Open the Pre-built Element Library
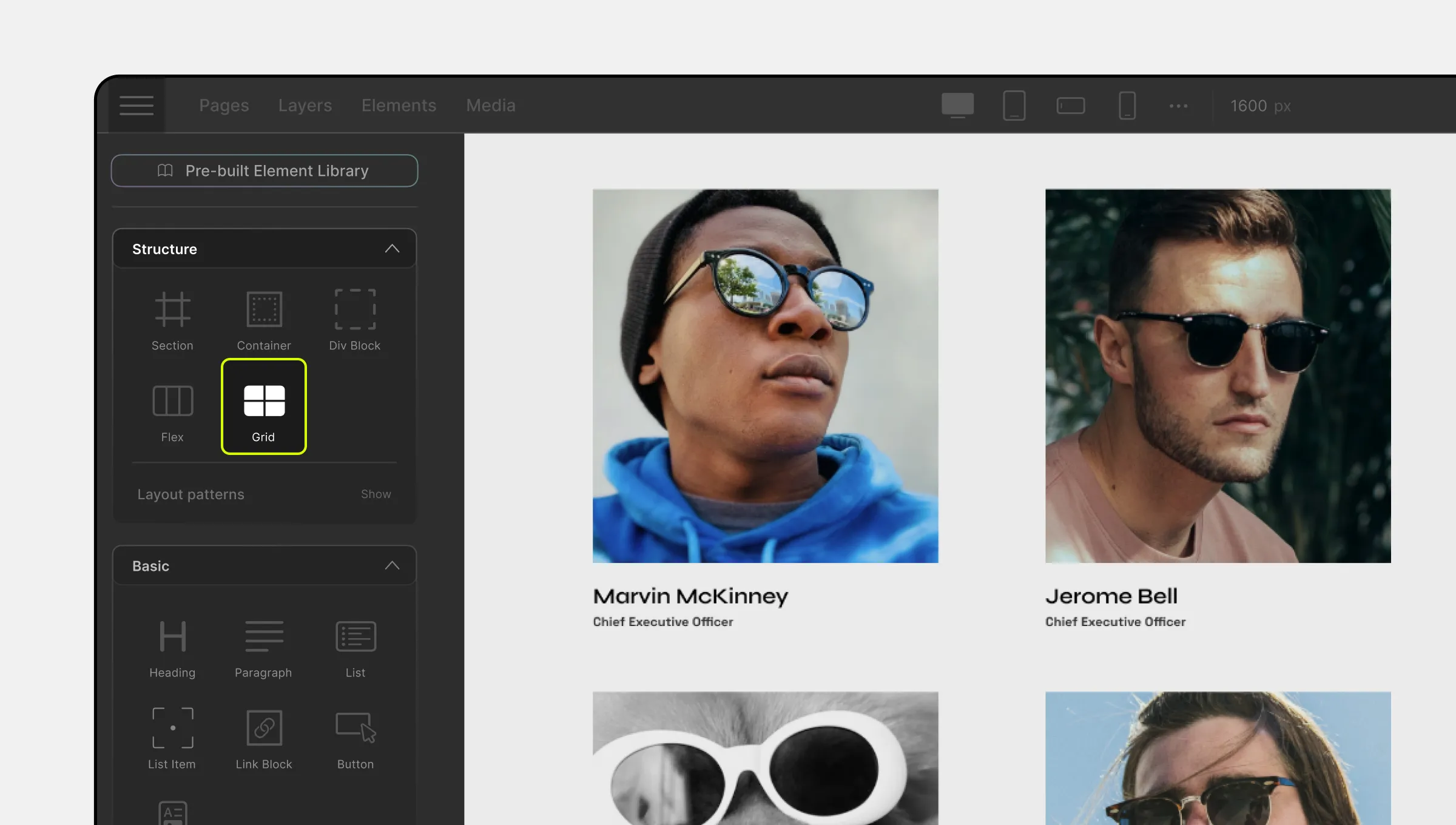Viewport: 1456px width, 825px height. pyautogui.click(x=263, y=170)
